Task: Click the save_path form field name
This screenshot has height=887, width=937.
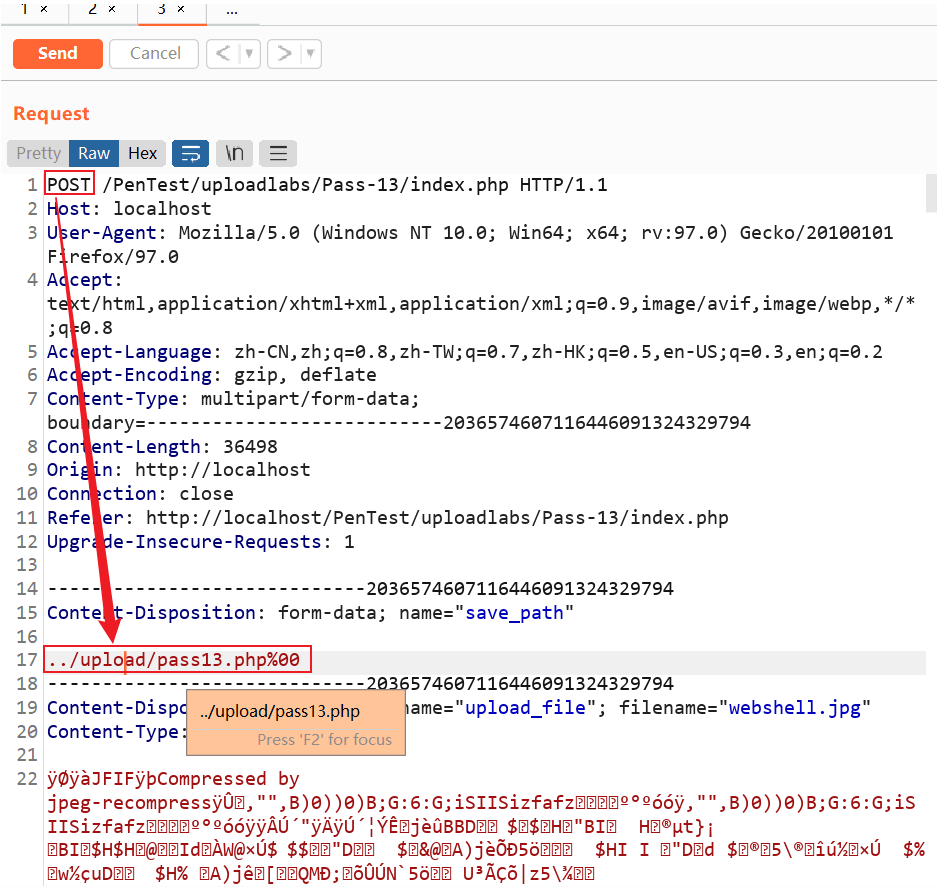Action: pos(515,613)
